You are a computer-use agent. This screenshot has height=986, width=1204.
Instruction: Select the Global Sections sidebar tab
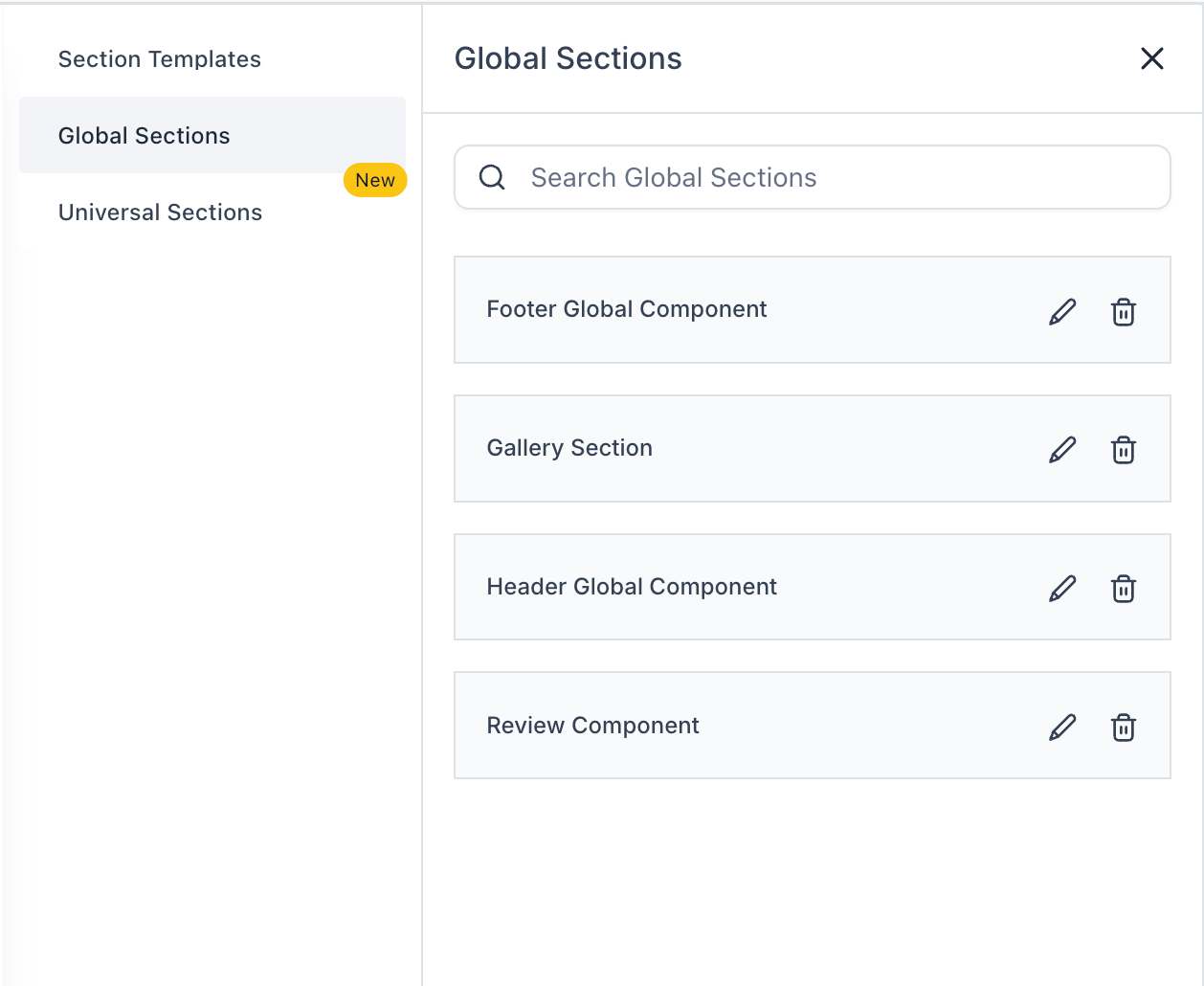click(145, 136)
